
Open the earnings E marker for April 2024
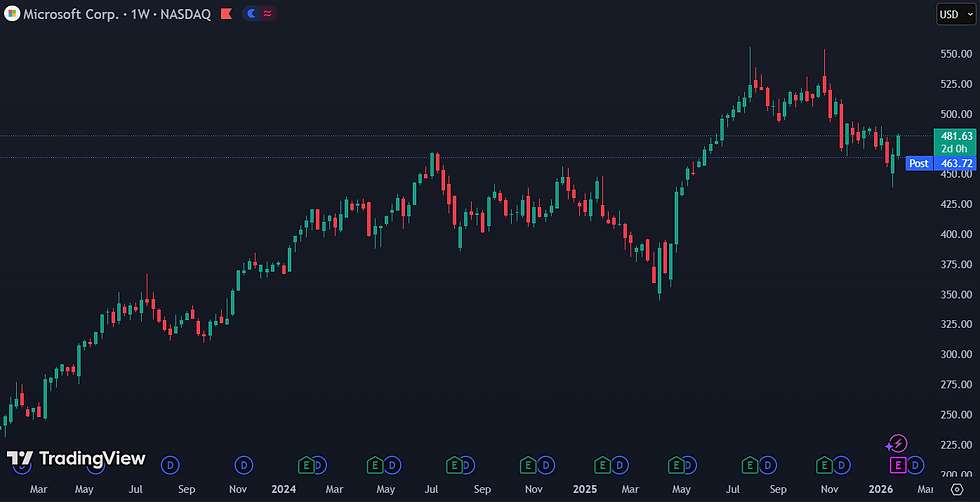[375, 464]
